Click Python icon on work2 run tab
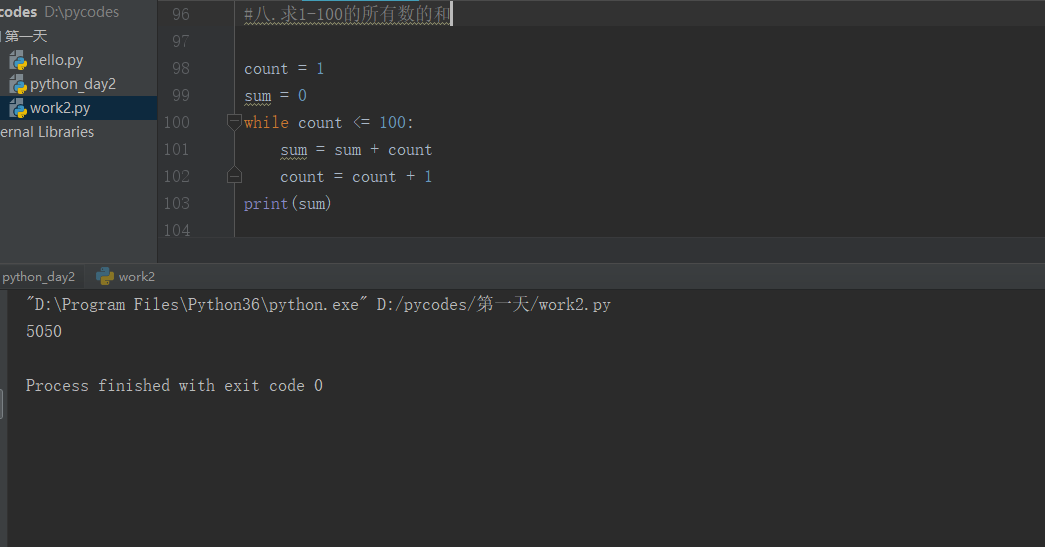Viewport: 1045px width, 547px height. click(x=105, y=276)
